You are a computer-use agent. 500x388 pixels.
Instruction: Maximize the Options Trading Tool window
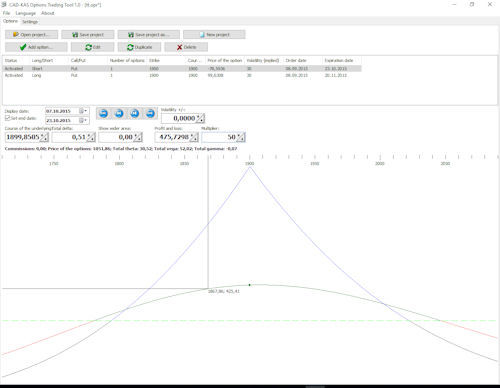pos(472,5)
